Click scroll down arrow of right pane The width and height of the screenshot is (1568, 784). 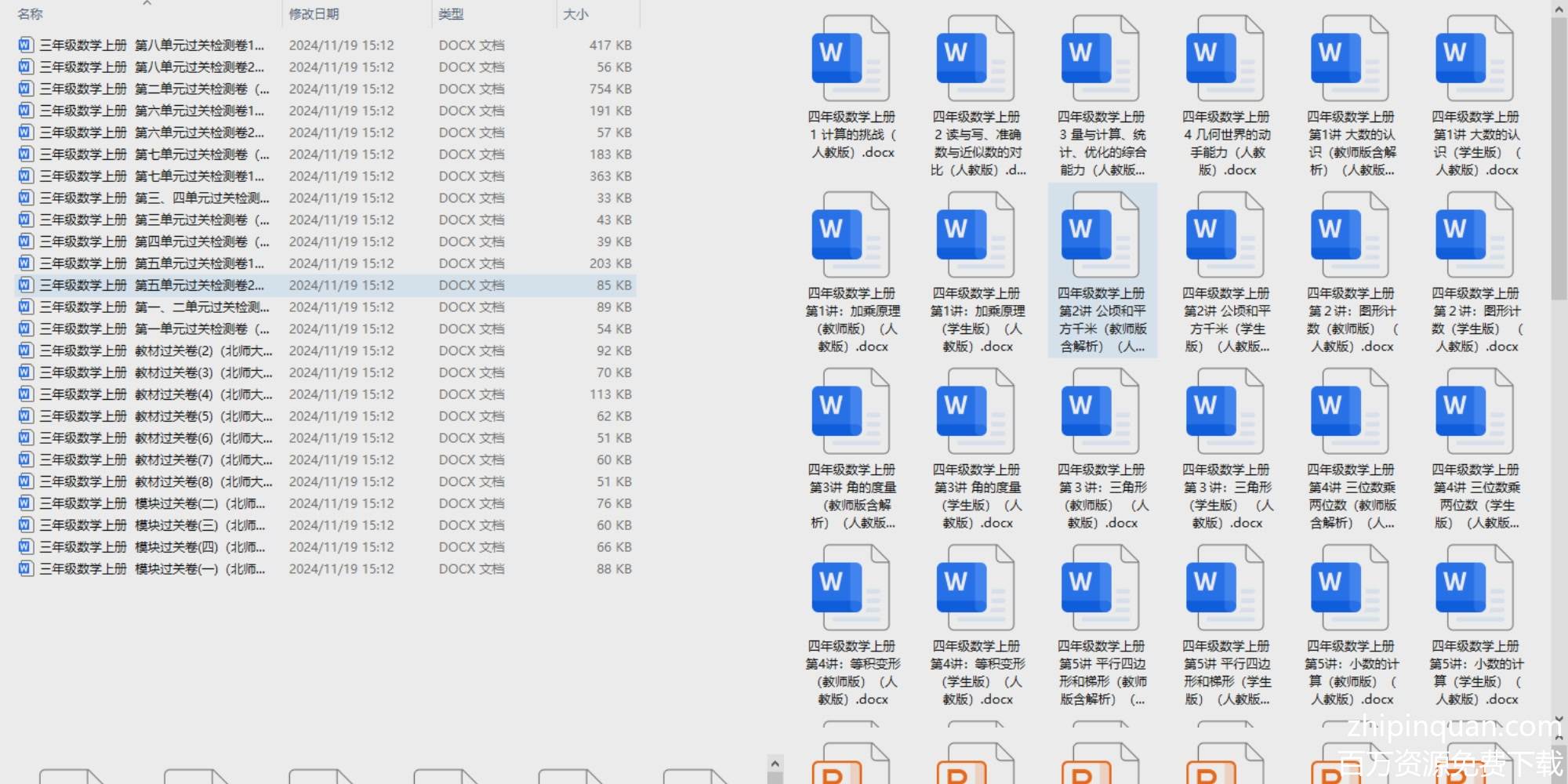[1559, 718]
